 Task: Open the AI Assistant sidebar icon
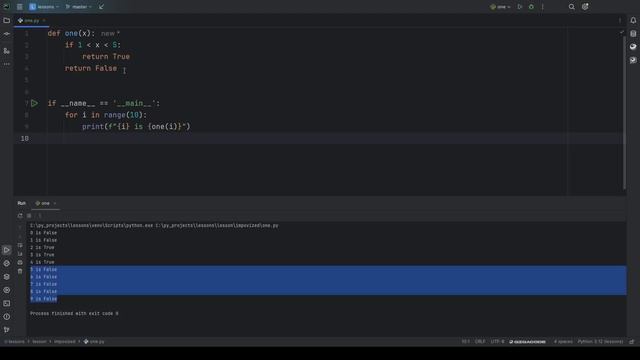[x=633, y=60]
